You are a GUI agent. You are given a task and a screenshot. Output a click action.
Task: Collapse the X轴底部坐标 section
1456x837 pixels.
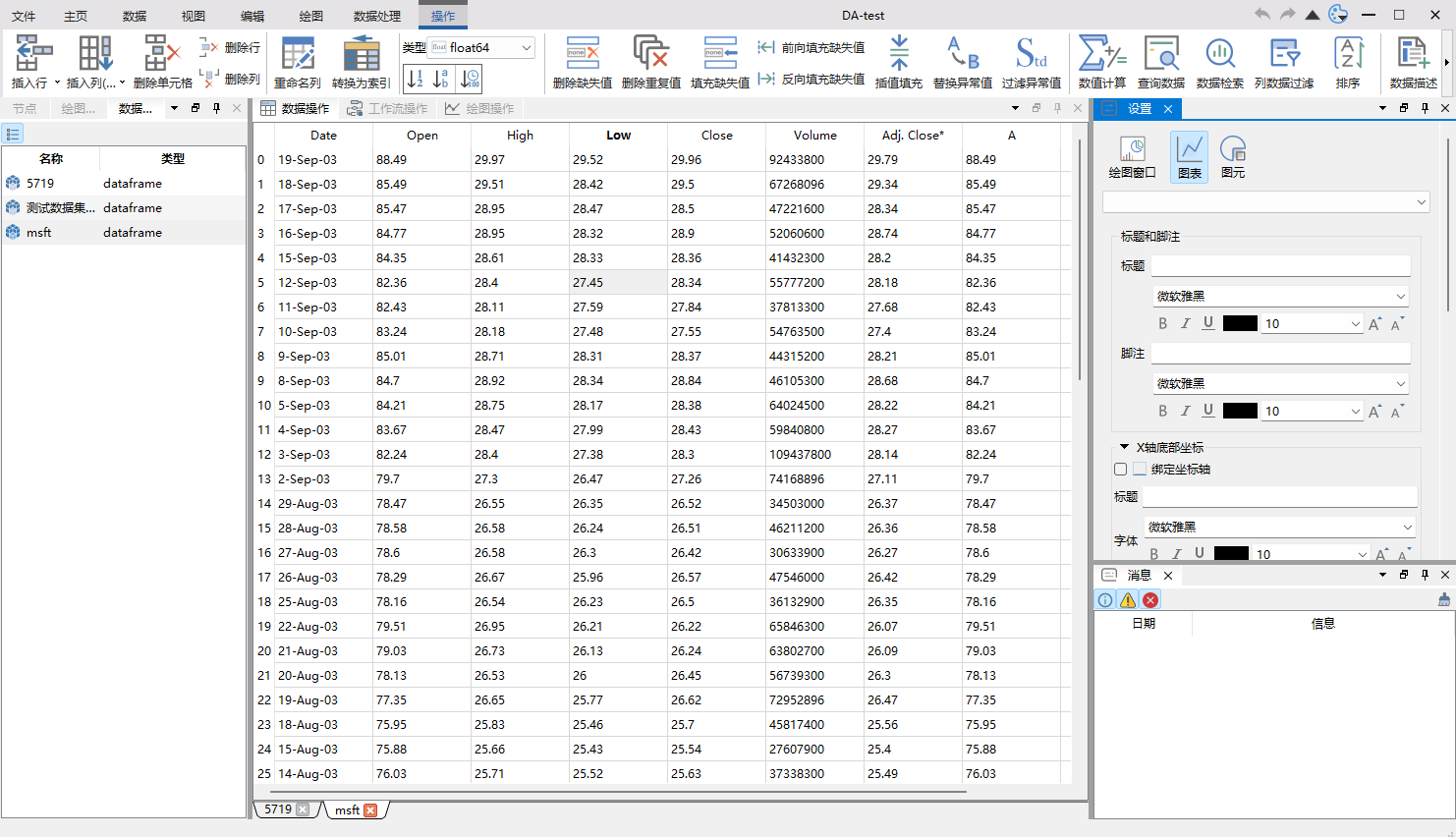[1125, 447]
